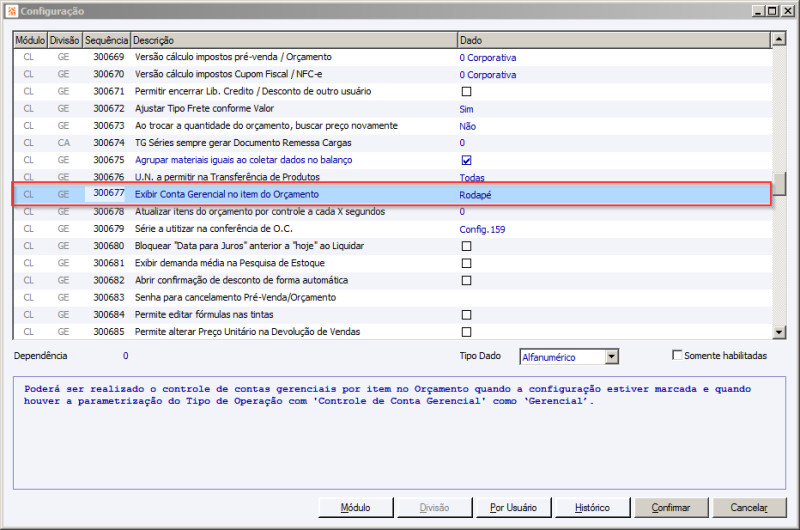Click the Não value in Dado column
This screenshot has width=800, height=530.
click(x=467, y=126)
